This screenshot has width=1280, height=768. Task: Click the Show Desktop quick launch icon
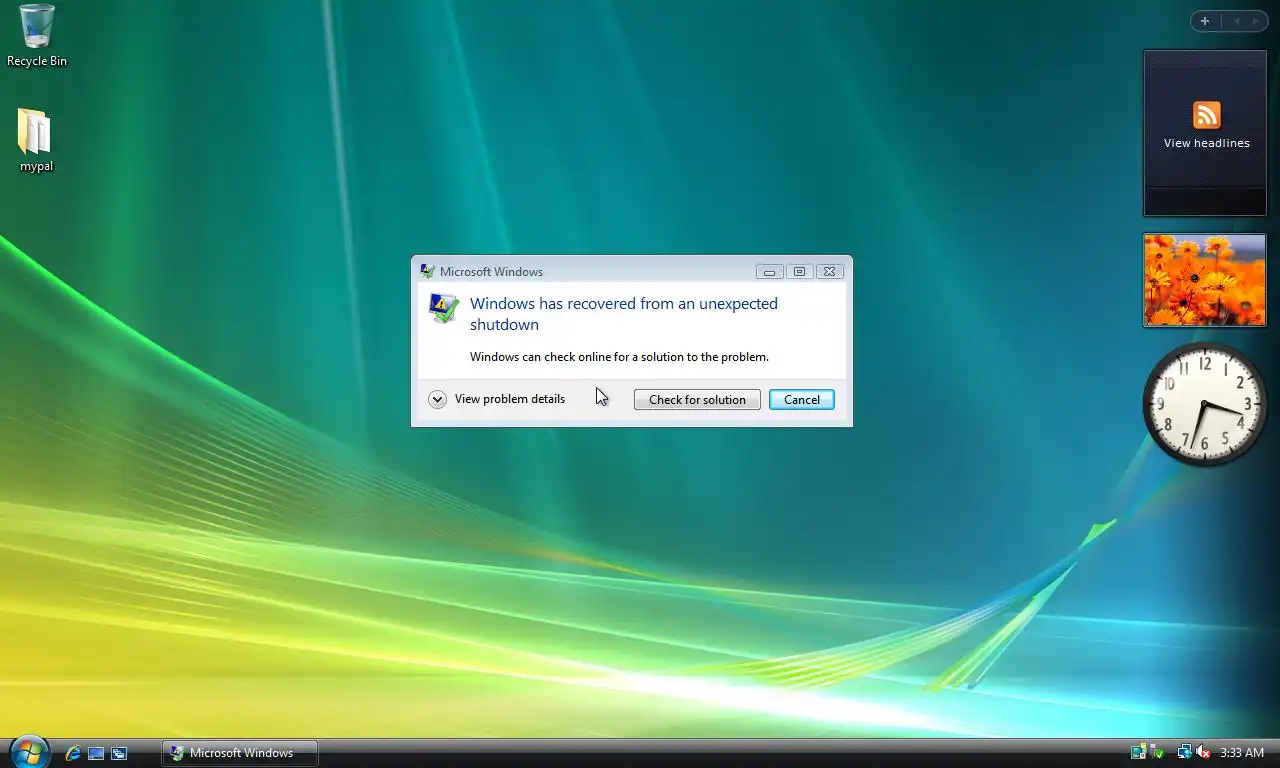point(96,753)
